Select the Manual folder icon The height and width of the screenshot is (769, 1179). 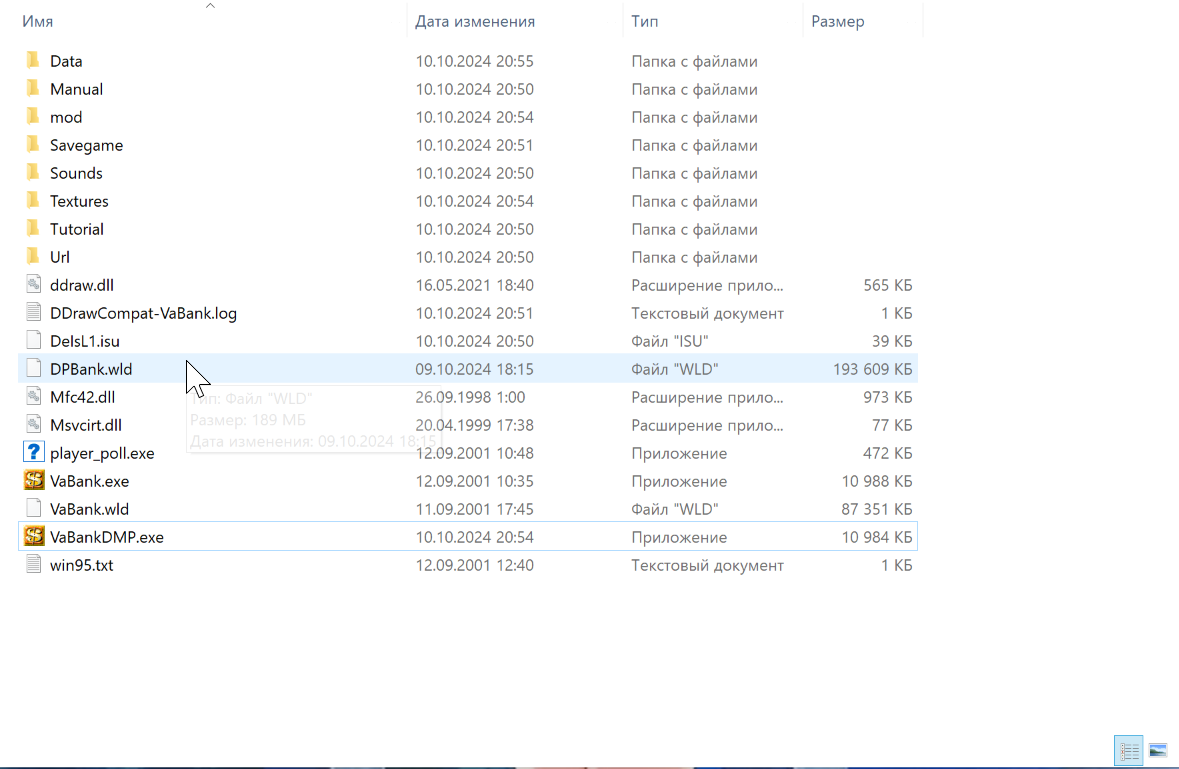pos(33,89)
